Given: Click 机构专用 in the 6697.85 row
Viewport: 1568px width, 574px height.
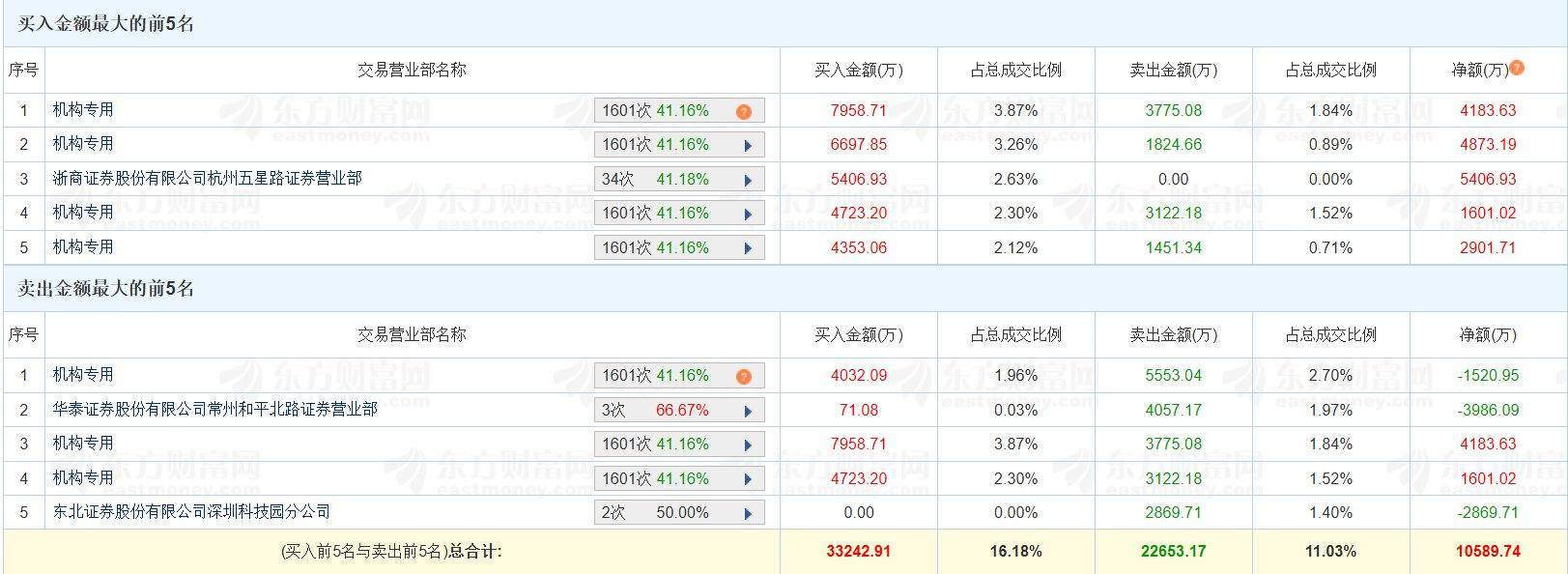Looking at the screenshot, I should (x=83, y=144).
